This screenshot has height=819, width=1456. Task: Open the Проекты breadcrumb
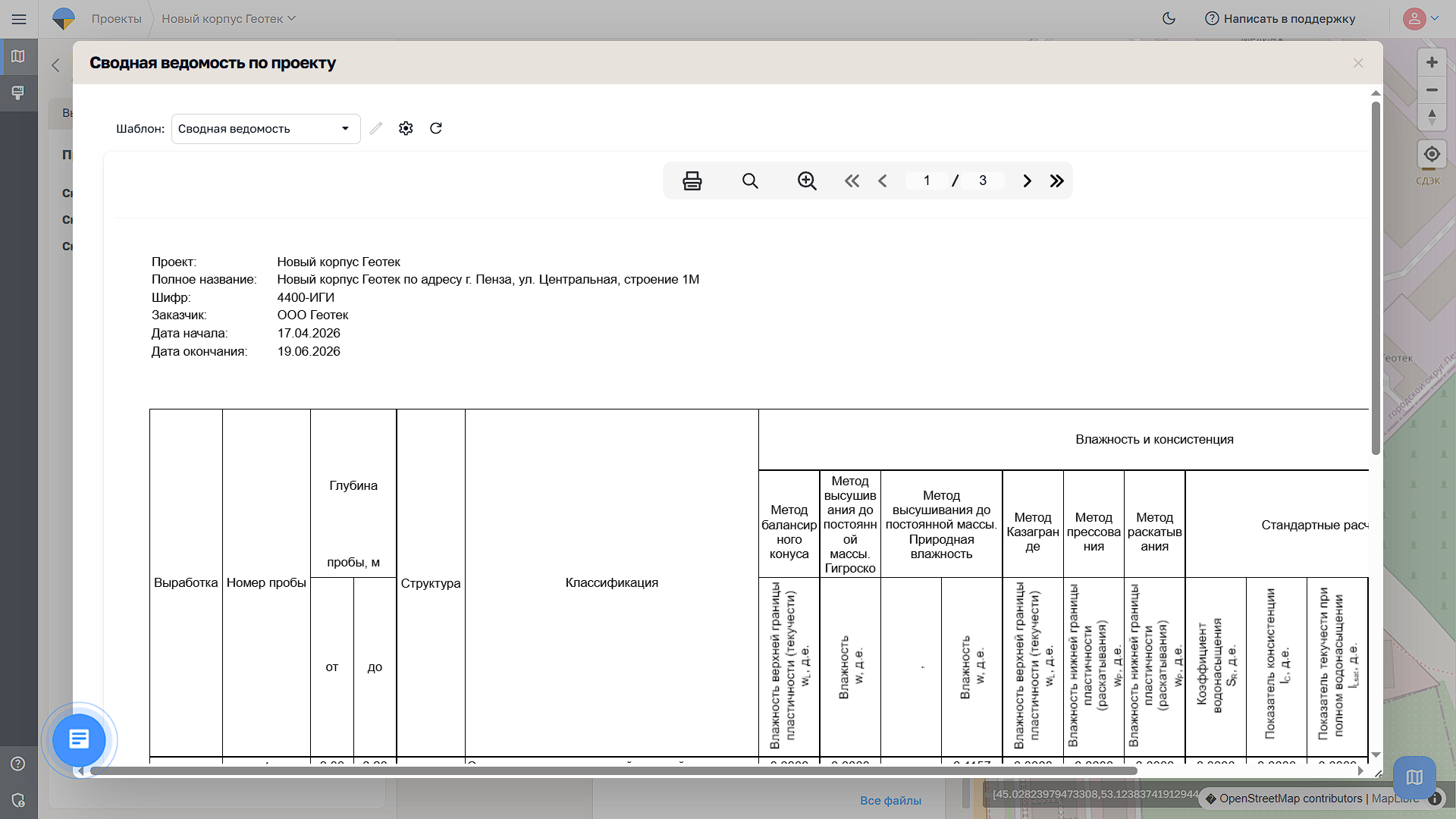[x=116, y=18]
